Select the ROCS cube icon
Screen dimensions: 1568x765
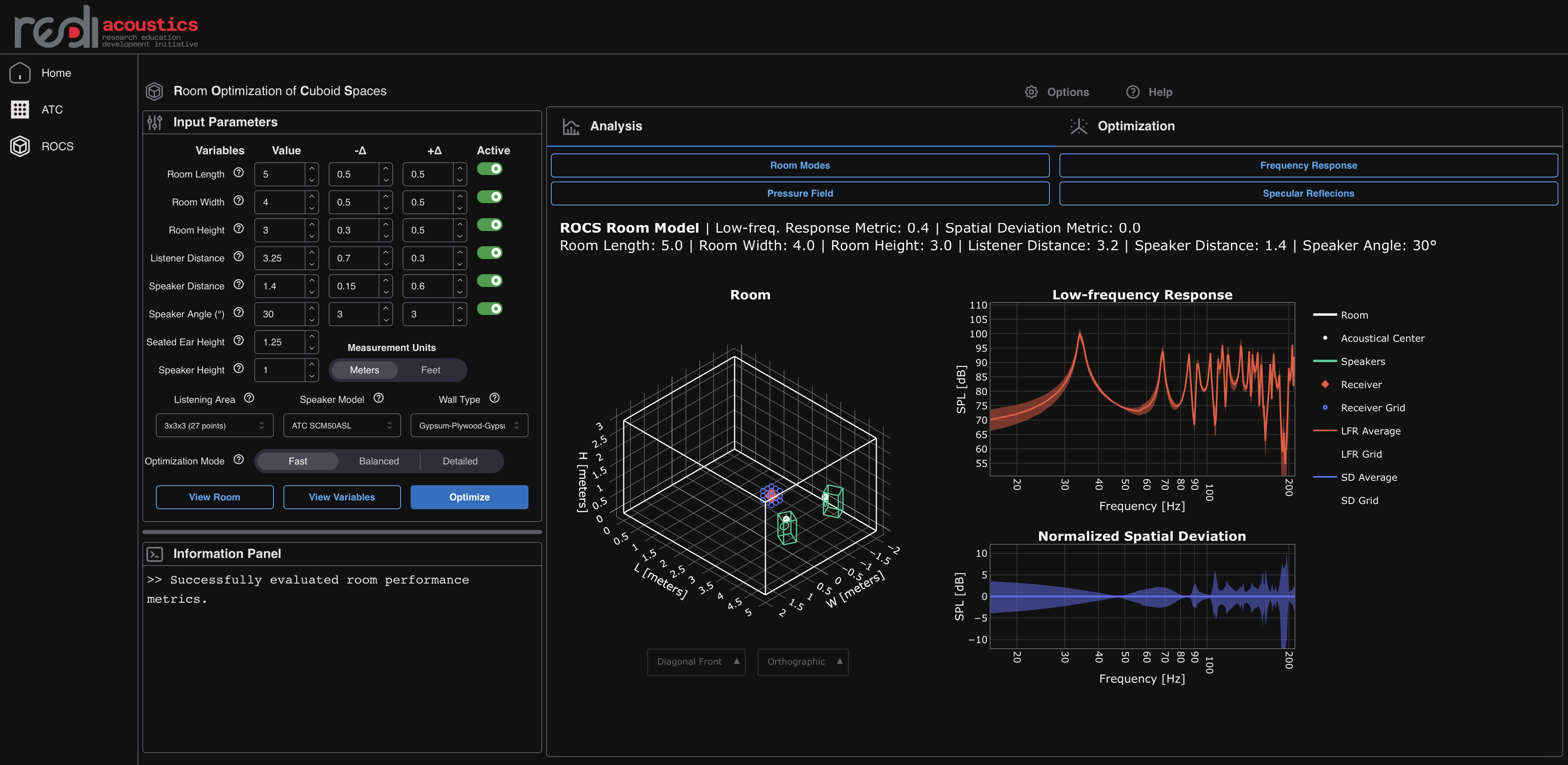pyautogui.click(x=20, y=146)
